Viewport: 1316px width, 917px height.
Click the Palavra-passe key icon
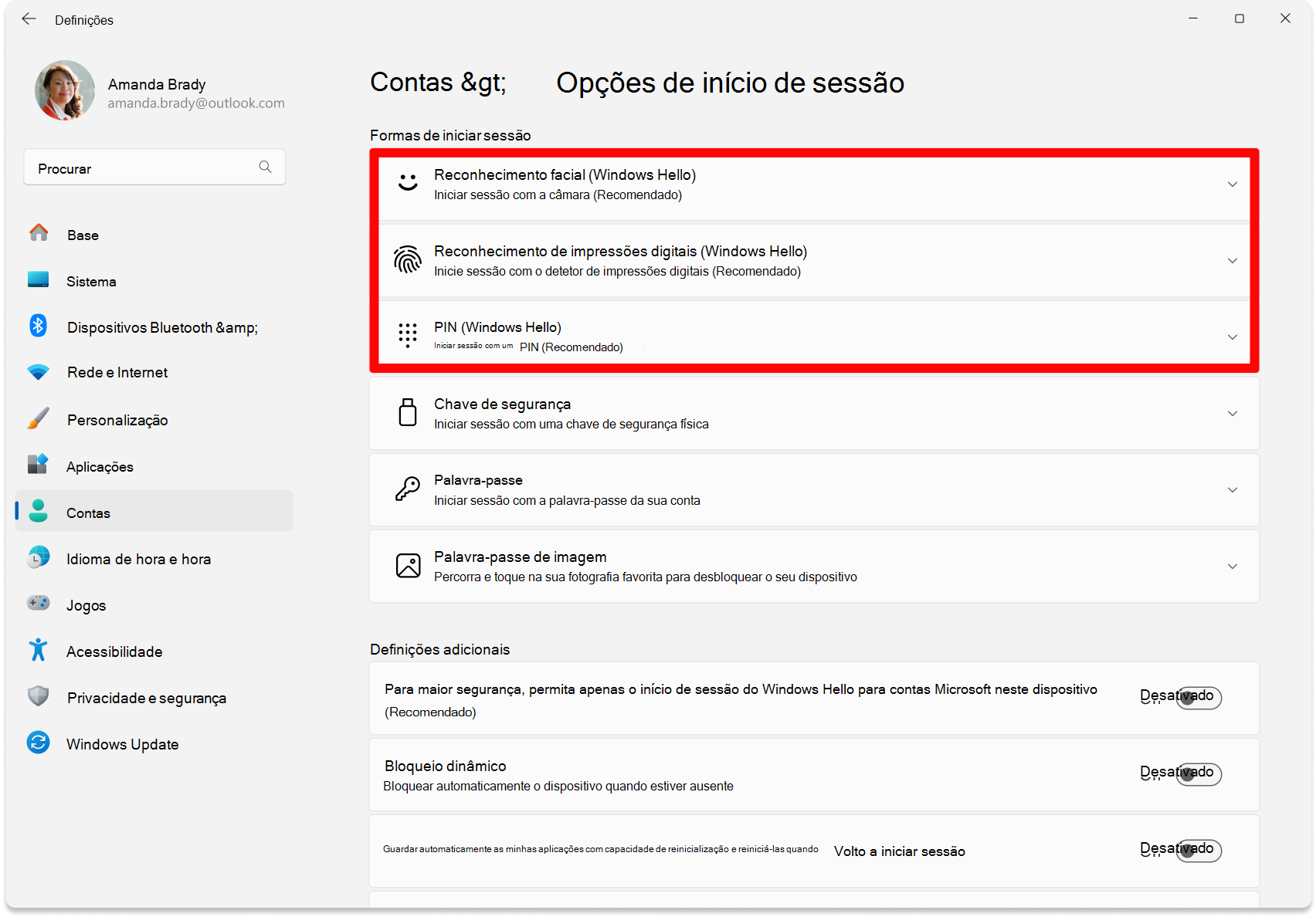[x=408, y=489]
